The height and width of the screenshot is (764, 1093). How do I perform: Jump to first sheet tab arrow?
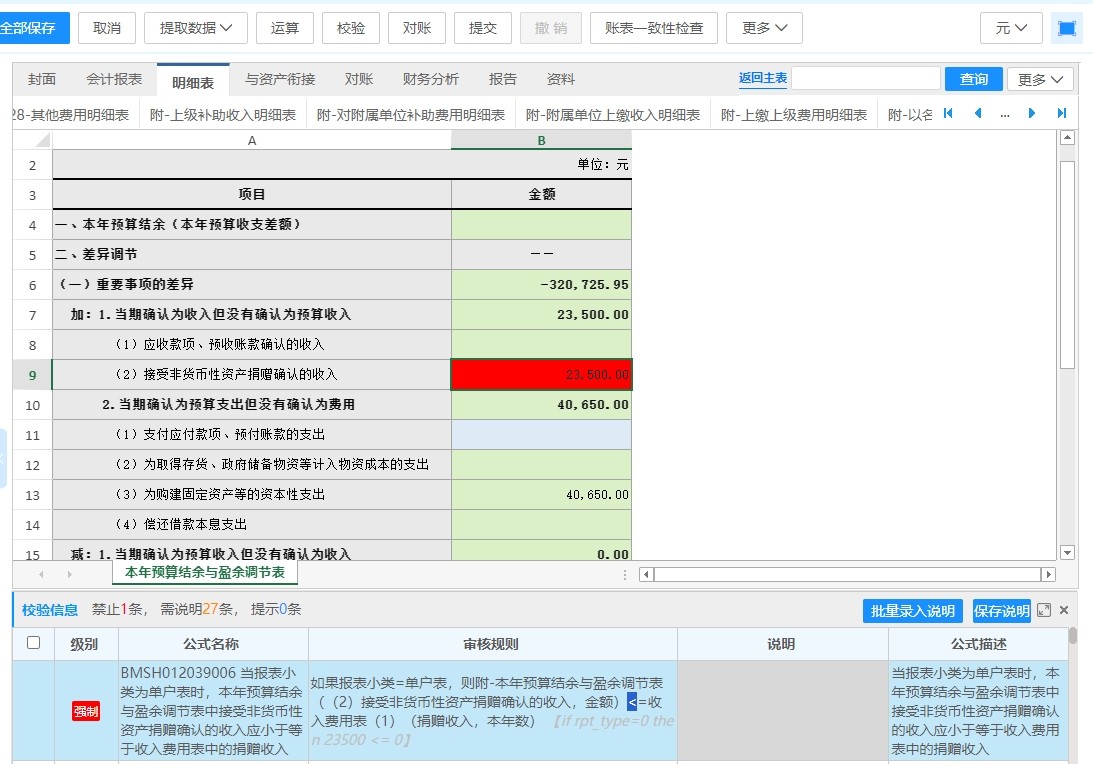(x=948, y=114)
